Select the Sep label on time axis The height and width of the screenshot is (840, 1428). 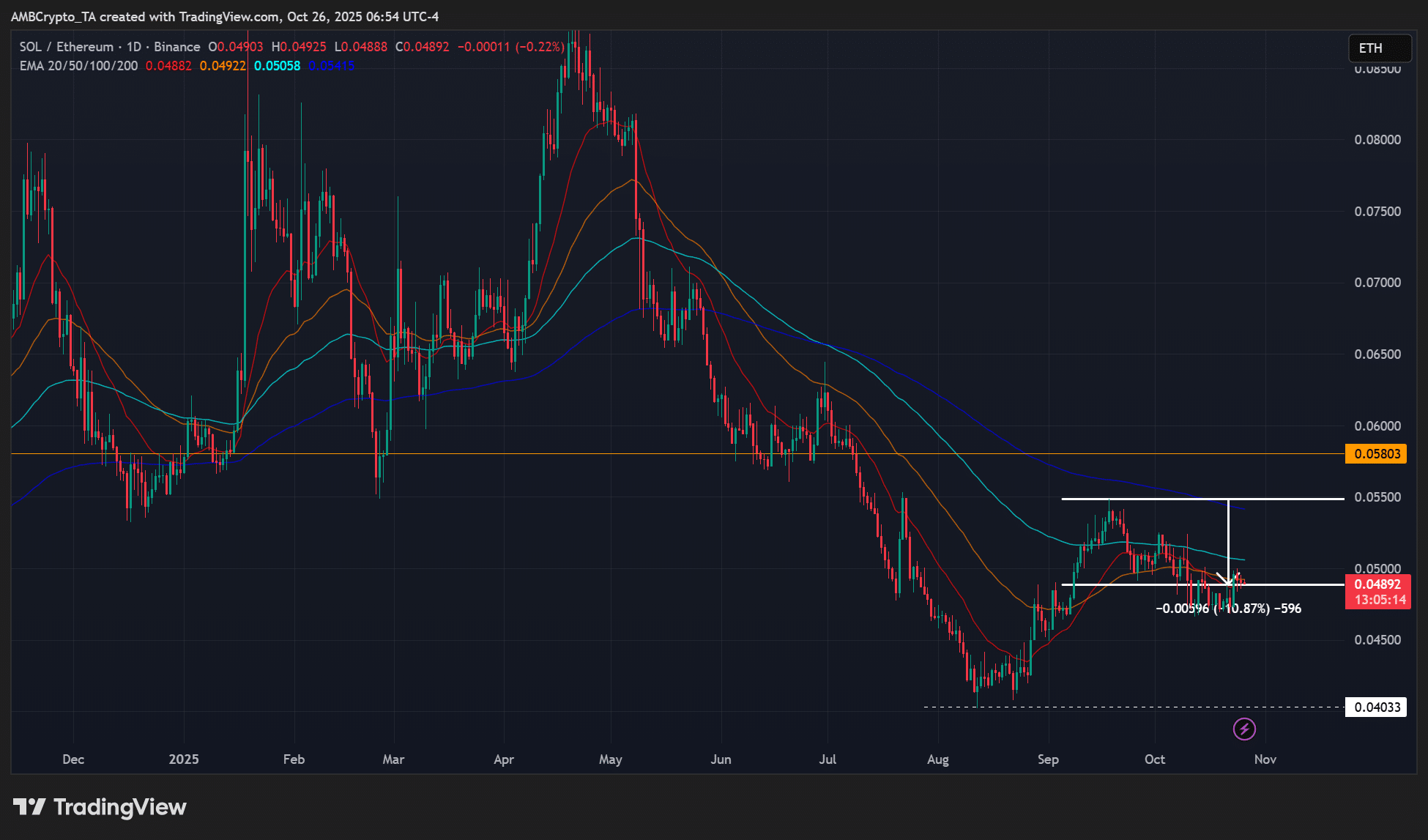[1048, 759]
